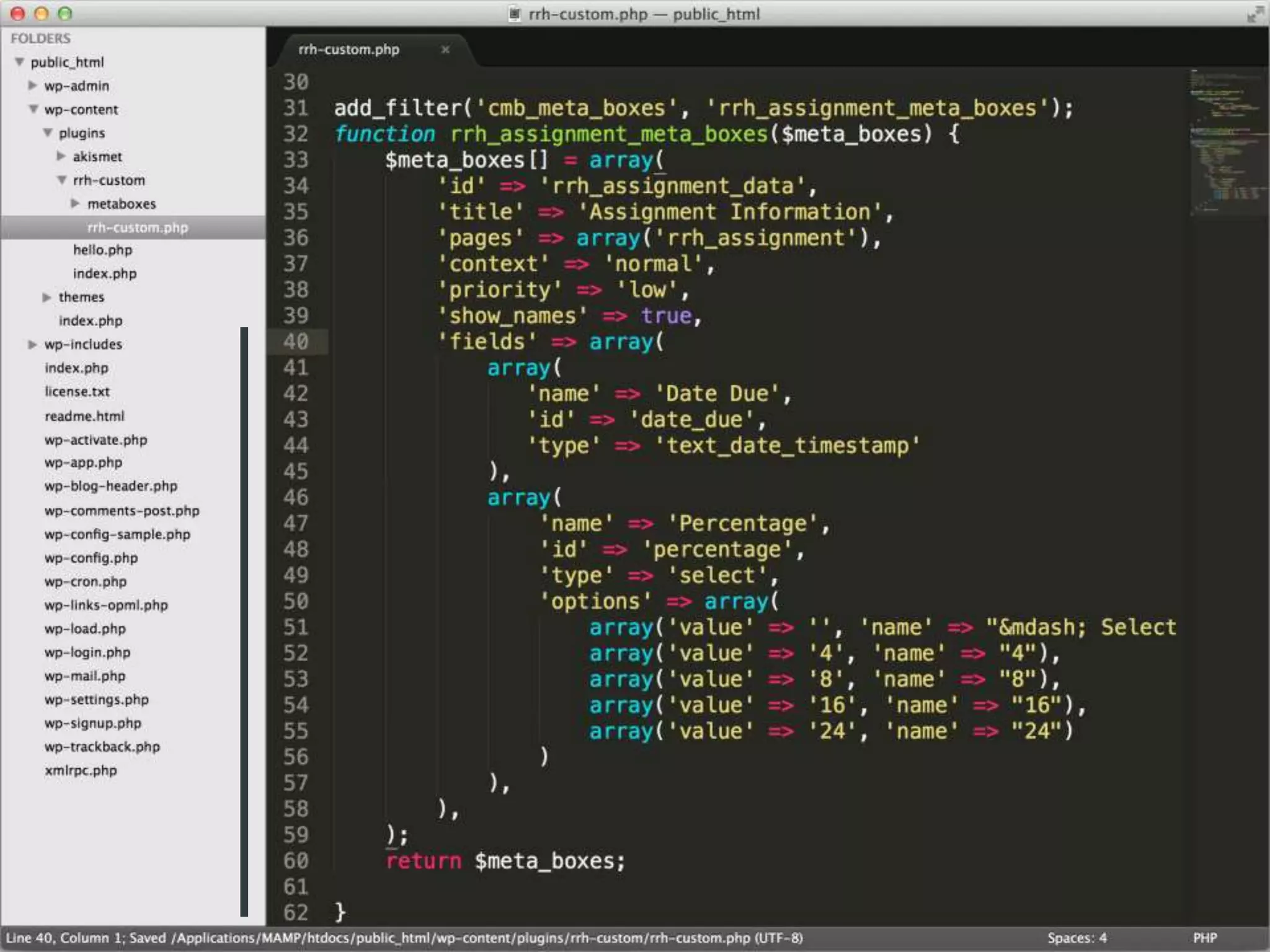Open hello.php in sidebar
The width and height of the screenshot is (1270, 952).
click(102, 250)
